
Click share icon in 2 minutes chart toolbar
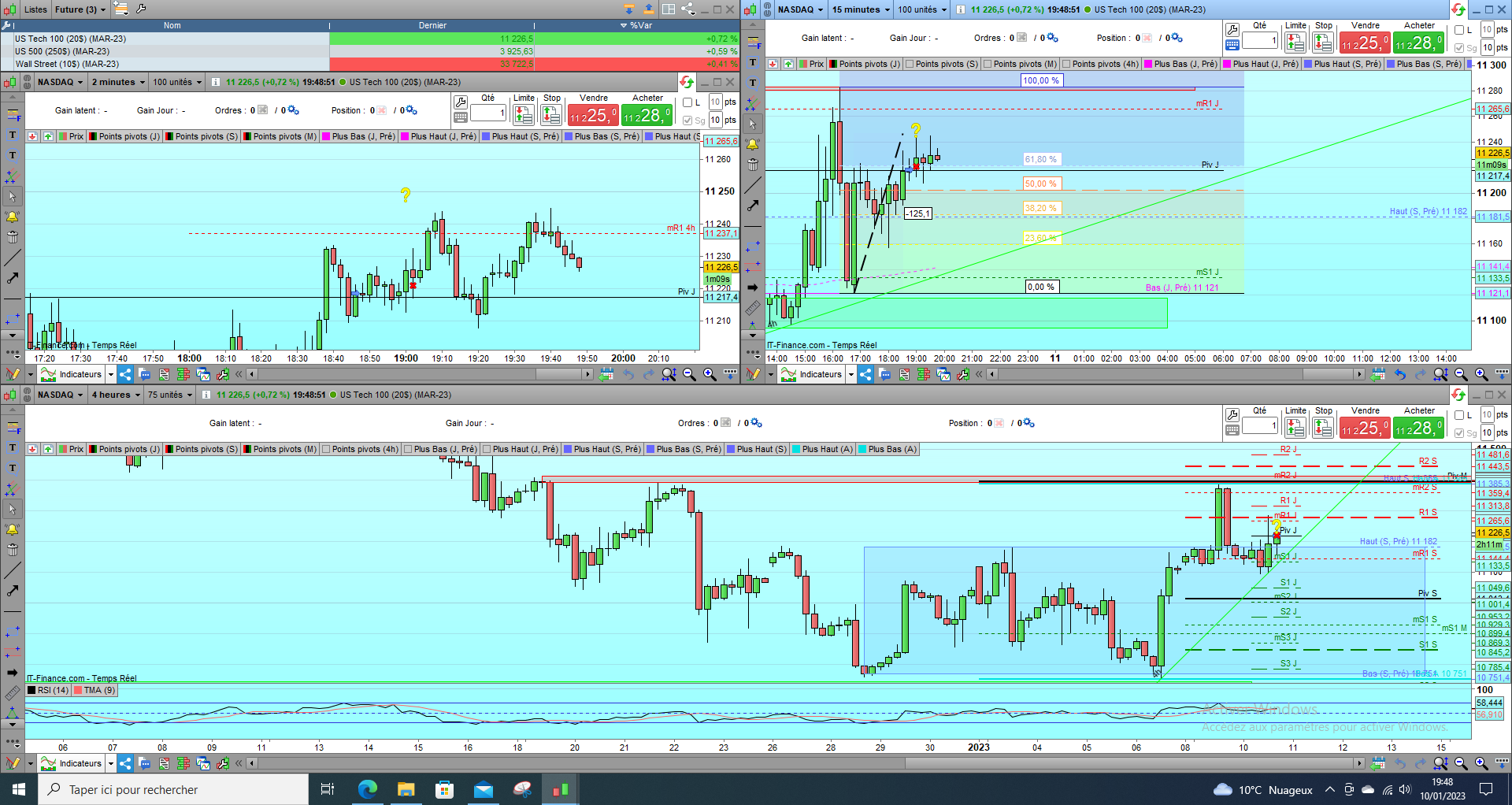pyautogui.click(x=125, y=374)
